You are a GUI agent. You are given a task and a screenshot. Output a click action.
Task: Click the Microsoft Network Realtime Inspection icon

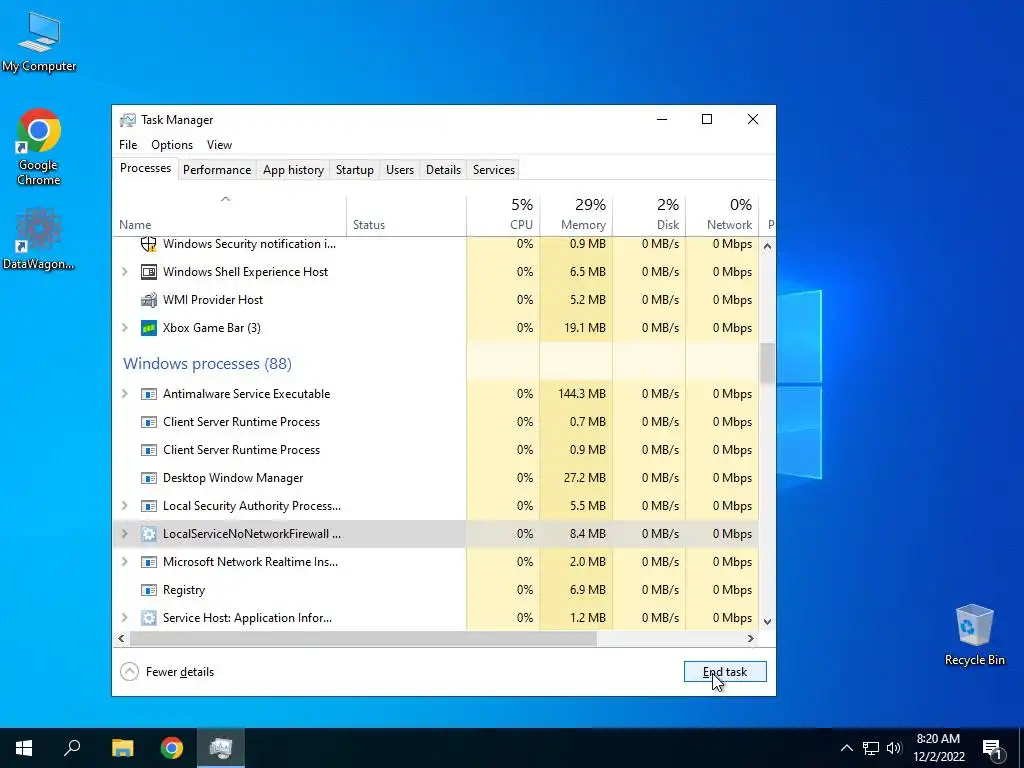click(149, 562)
